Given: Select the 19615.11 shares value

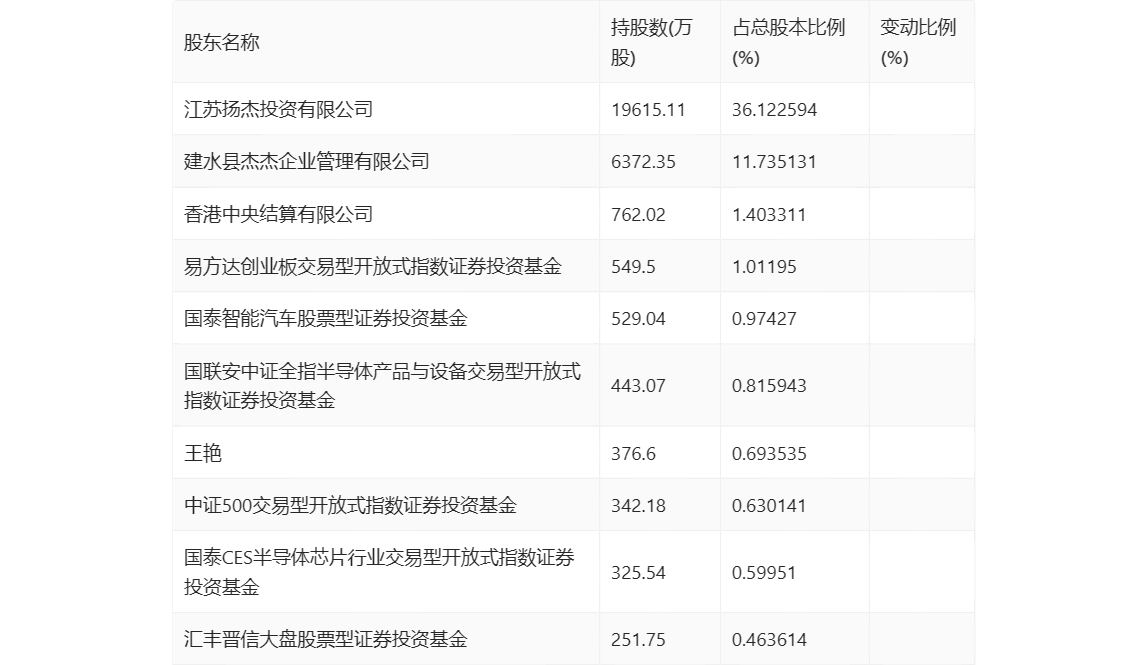Looking at the screenshot, I should (x=648, y=110).
